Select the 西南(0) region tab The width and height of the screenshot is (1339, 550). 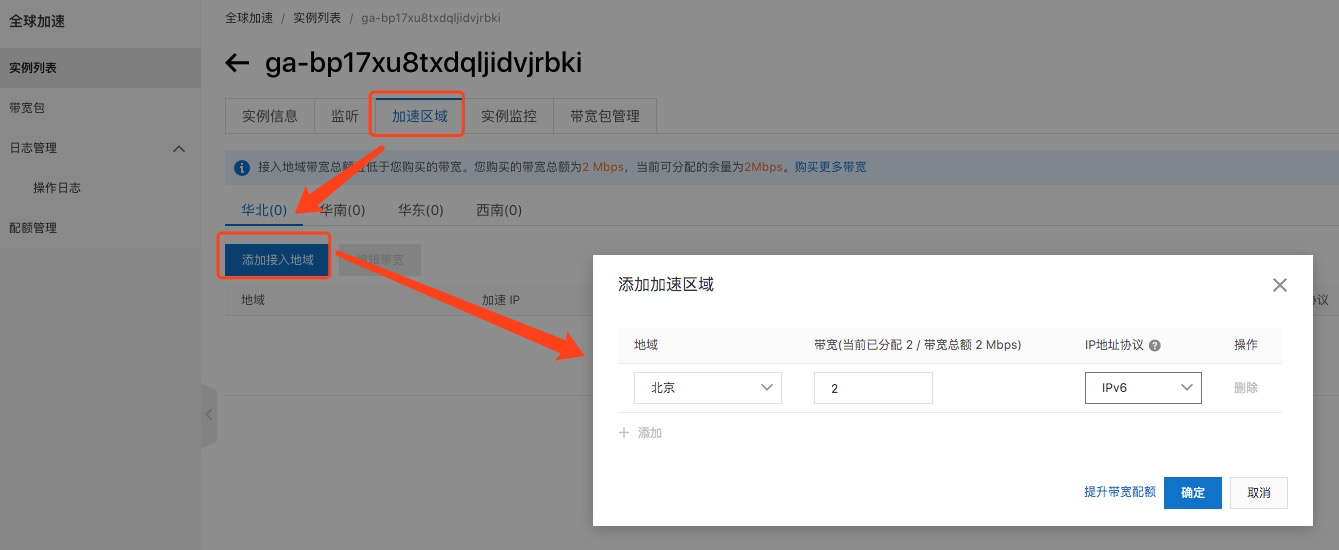499,210
